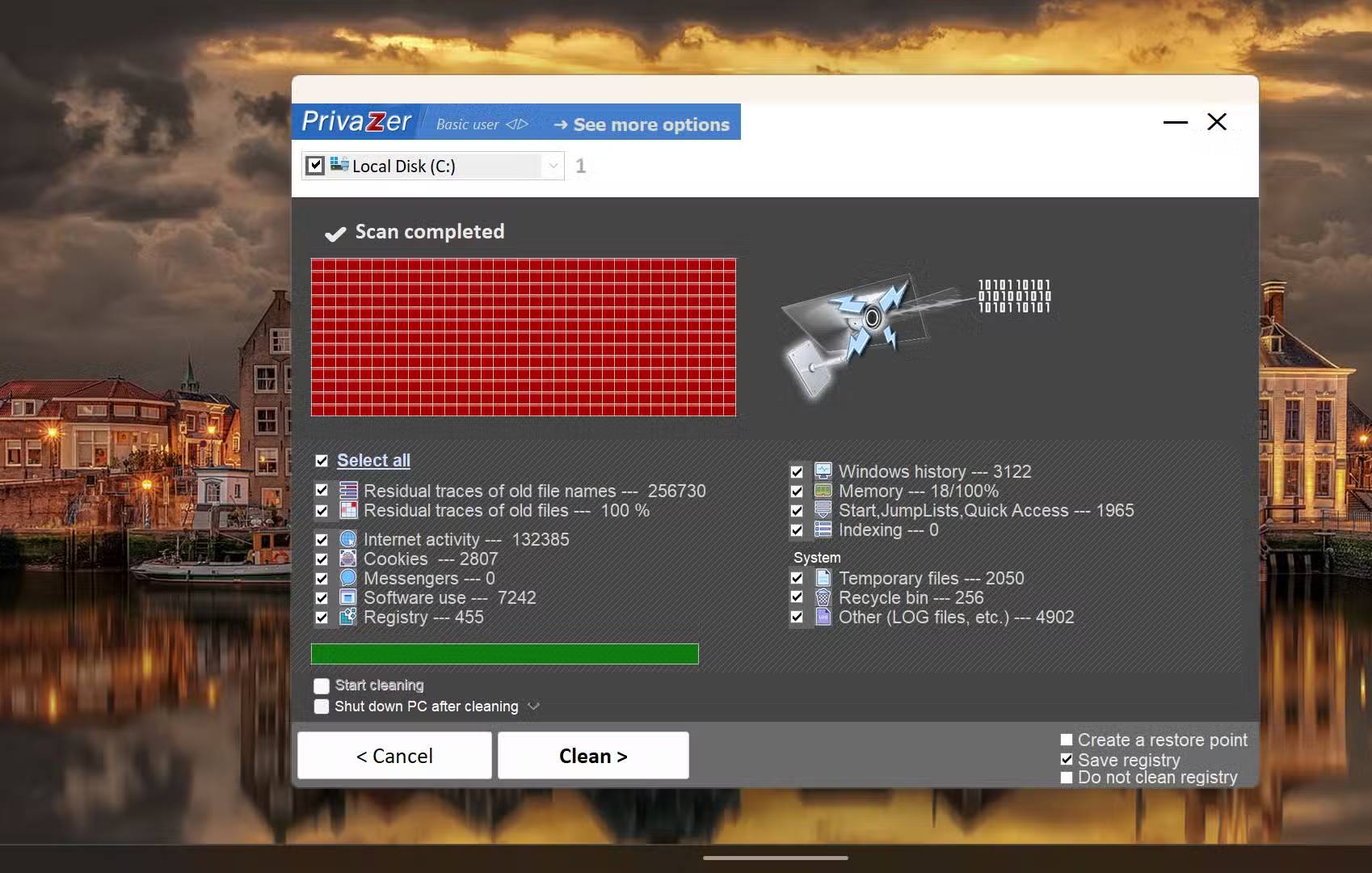
Task: Toggle the Select all checkbox
Action: 322,461
